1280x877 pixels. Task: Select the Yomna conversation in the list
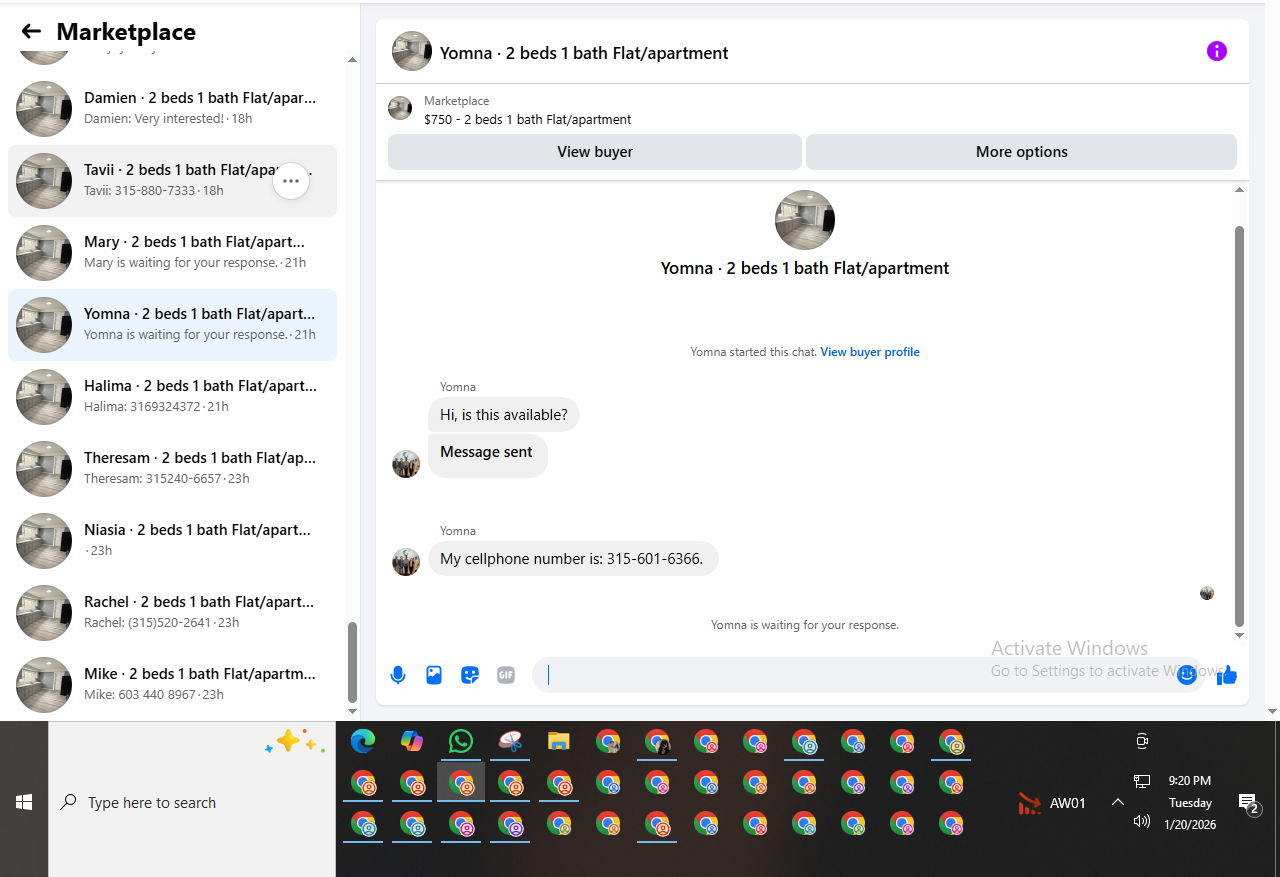pos(172,325)
